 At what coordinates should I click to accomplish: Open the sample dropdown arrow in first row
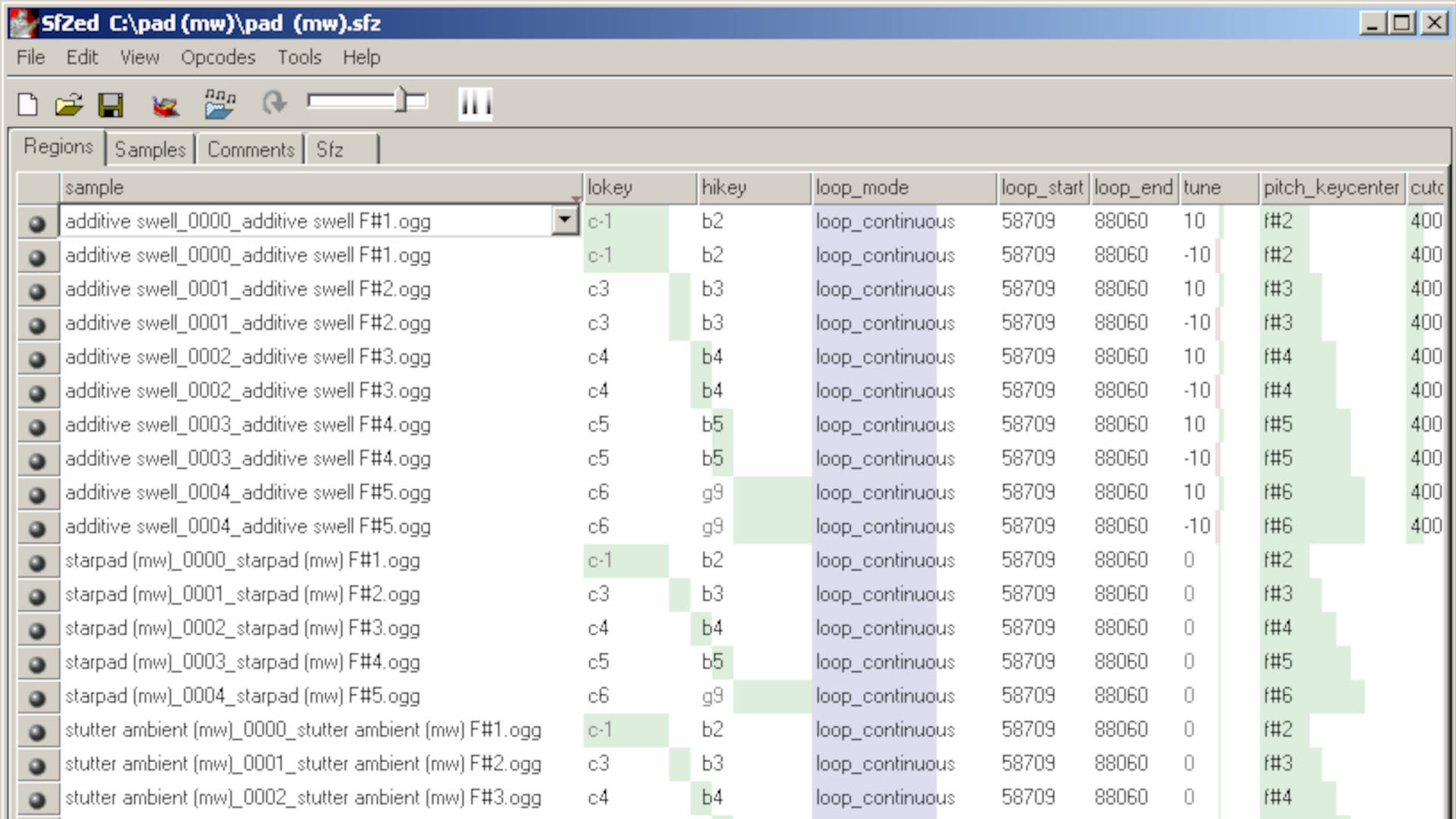pos(564,221)
